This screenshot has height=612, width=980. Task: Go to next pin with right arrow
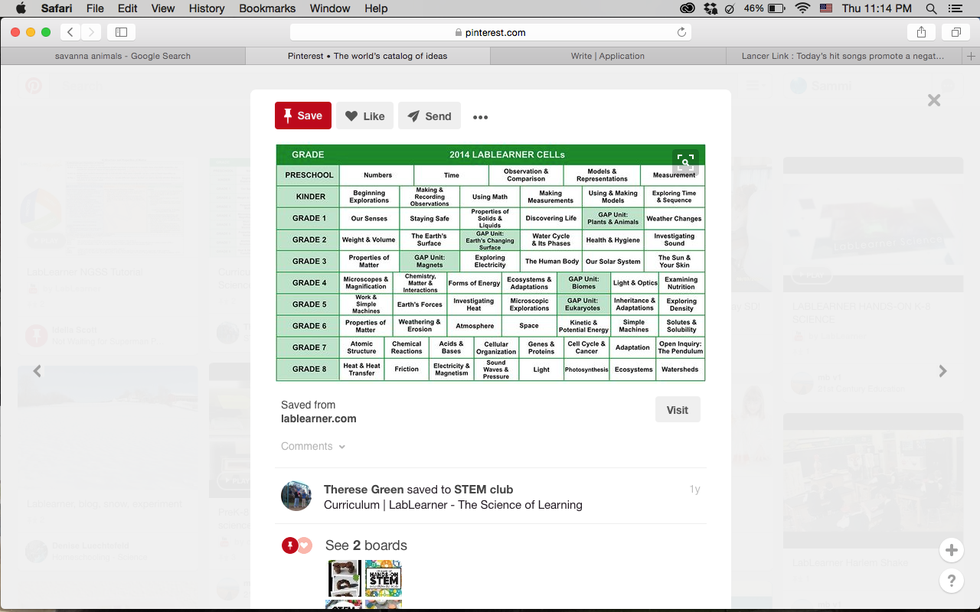pos(942,371)
